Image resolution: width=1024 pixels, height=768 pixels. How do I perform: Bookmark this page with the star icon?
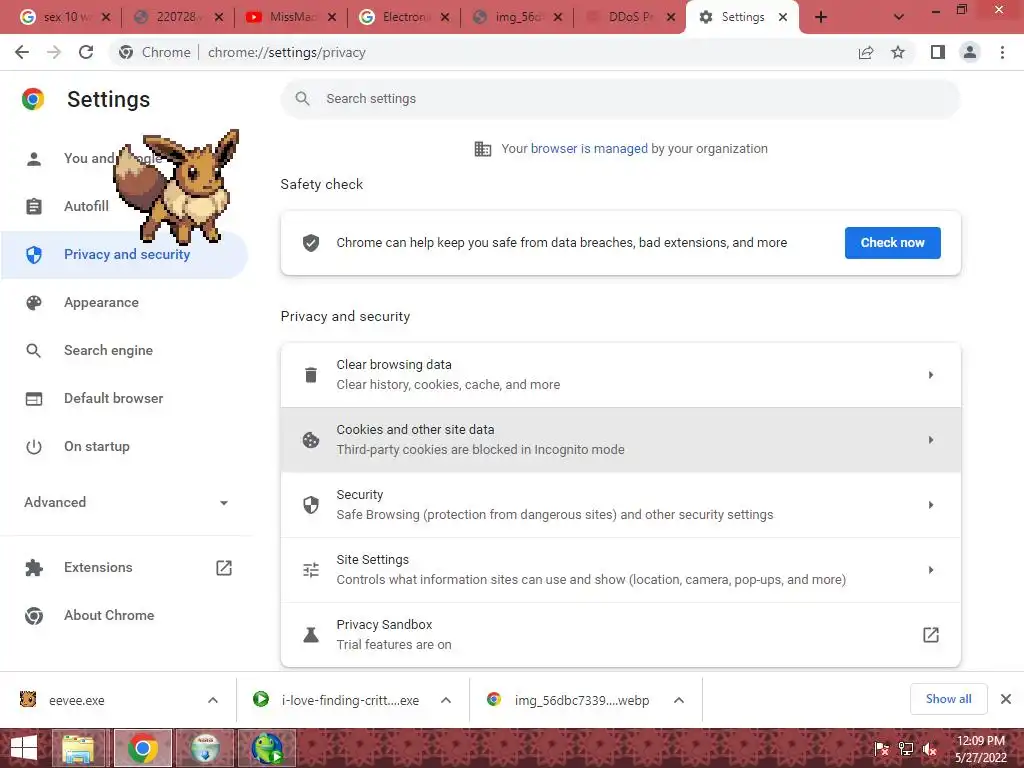click(x=898, y=52)
